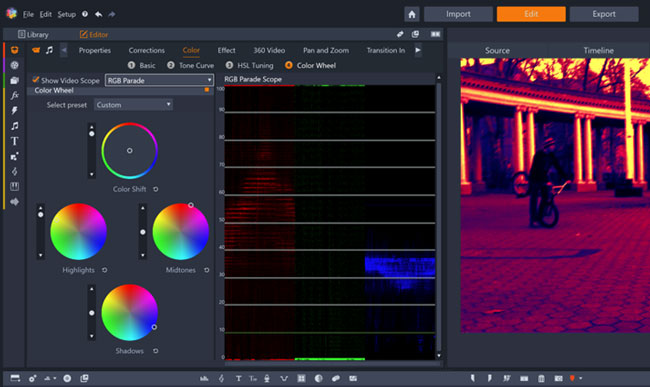Screen dimensions: 650x387
Task: Open the Transition In tab
Action: click(386, 50)
